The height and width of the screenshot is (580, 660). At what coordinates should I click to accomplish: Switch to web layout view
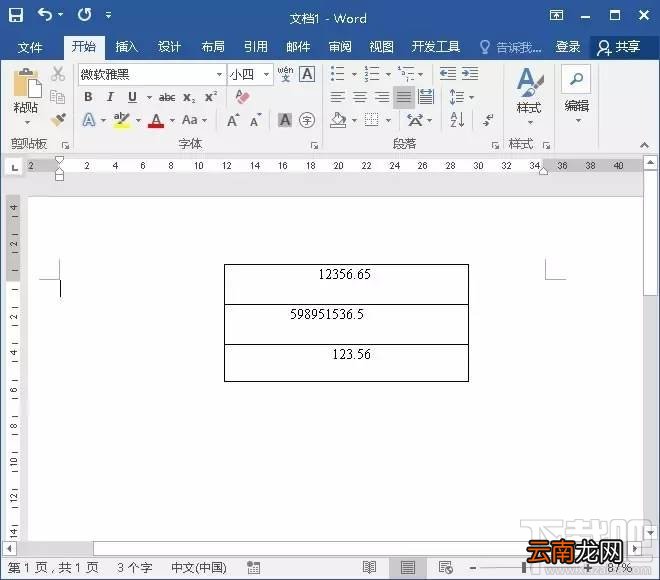pyautogui.click(x=445, y=567)
